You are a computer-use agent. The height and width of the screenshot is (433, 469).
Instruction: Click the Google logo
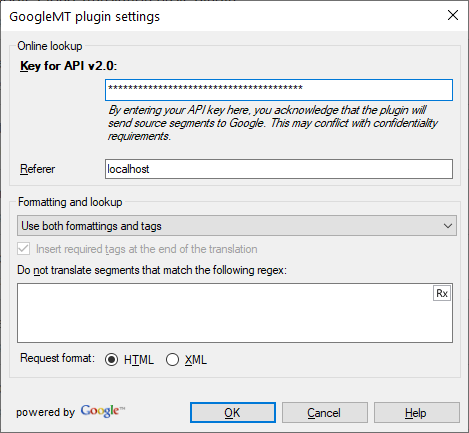click(x=103, y=411)
